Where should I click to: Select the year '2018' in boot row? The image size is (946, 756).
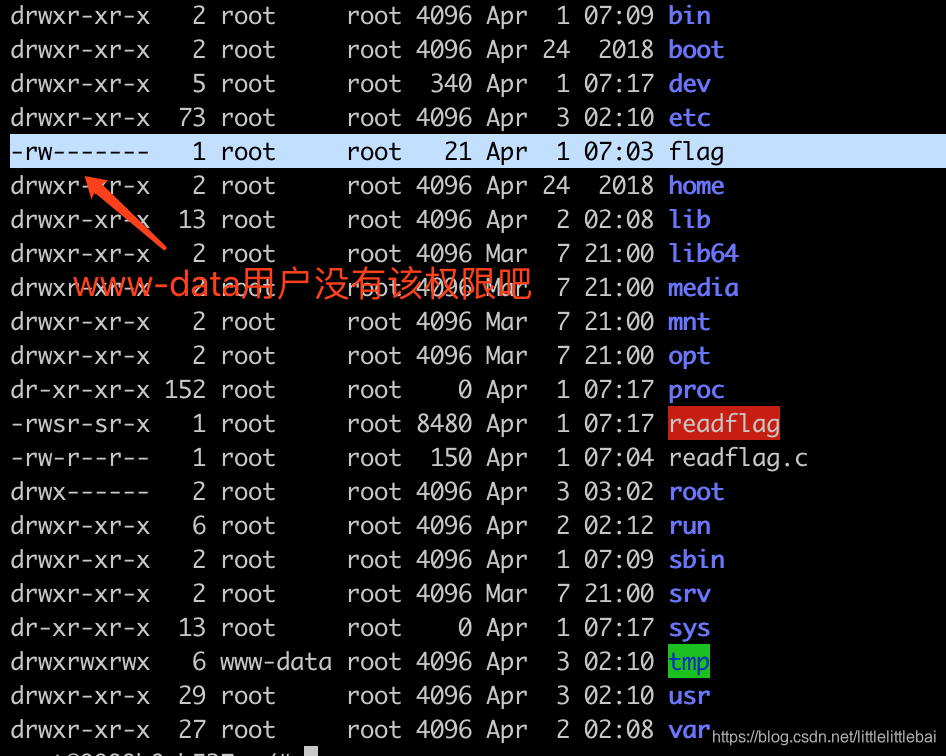(626, 49)
